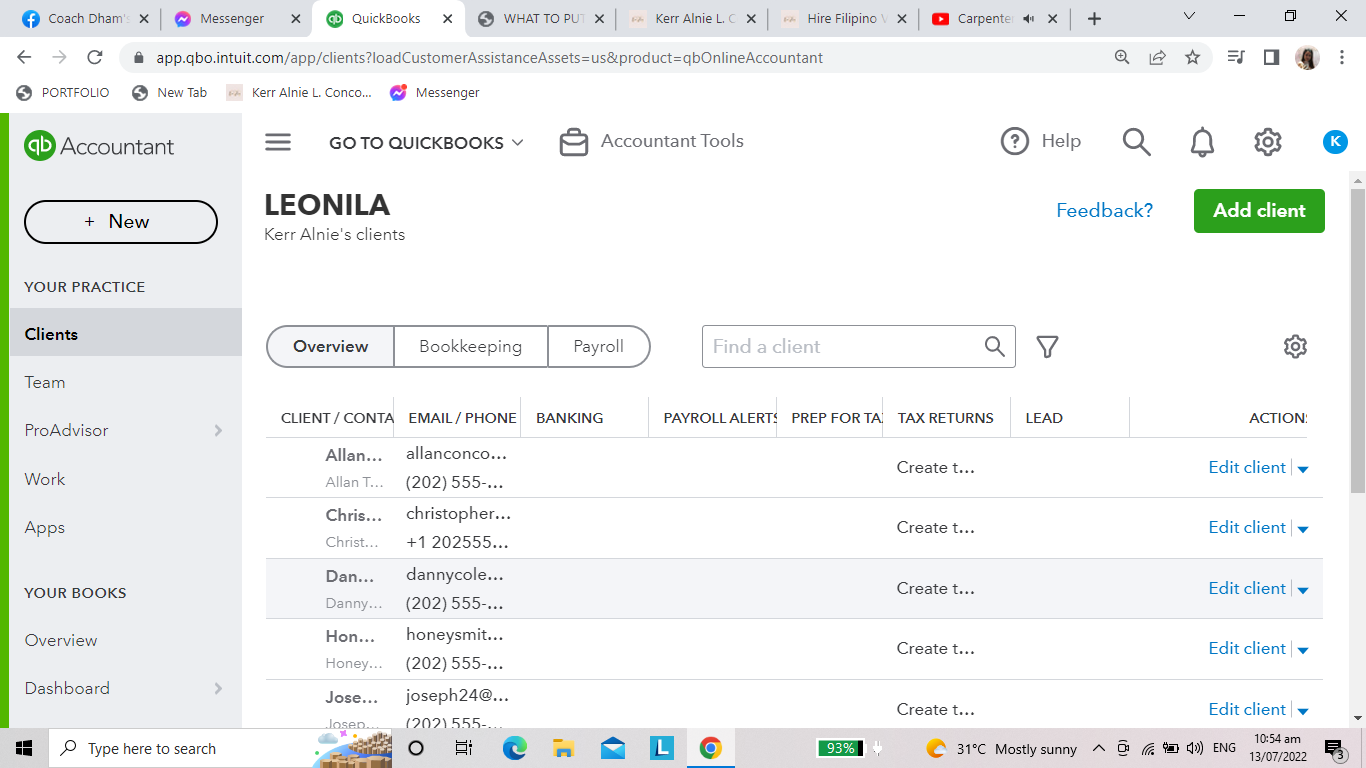Click the Add client button
1366x768 pixels.
click(x=1259, y=211)
